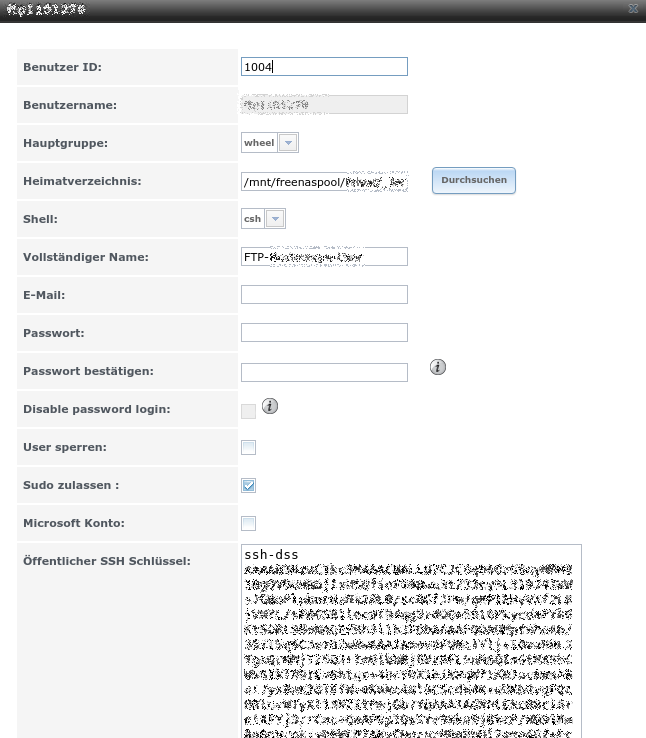
Task: Click inside the Öffentlicher SSH Schlüssel textarea
Action: pos(410,640)
